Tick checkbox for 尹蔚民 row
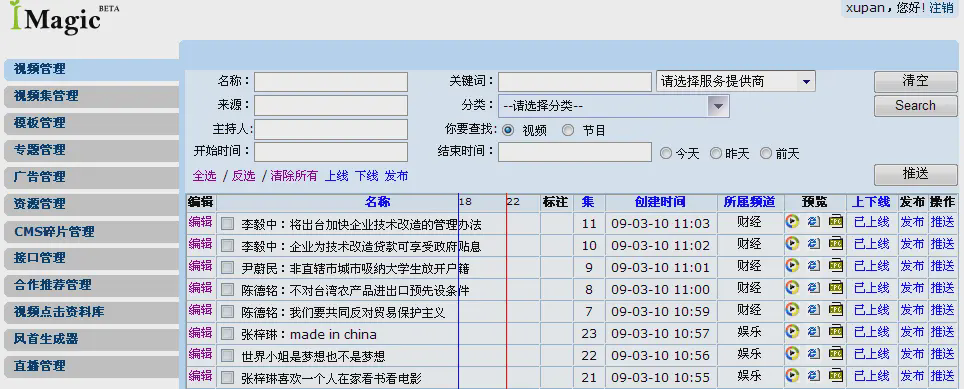The height and width of the screenshot is (389, 964). [227, 268]
